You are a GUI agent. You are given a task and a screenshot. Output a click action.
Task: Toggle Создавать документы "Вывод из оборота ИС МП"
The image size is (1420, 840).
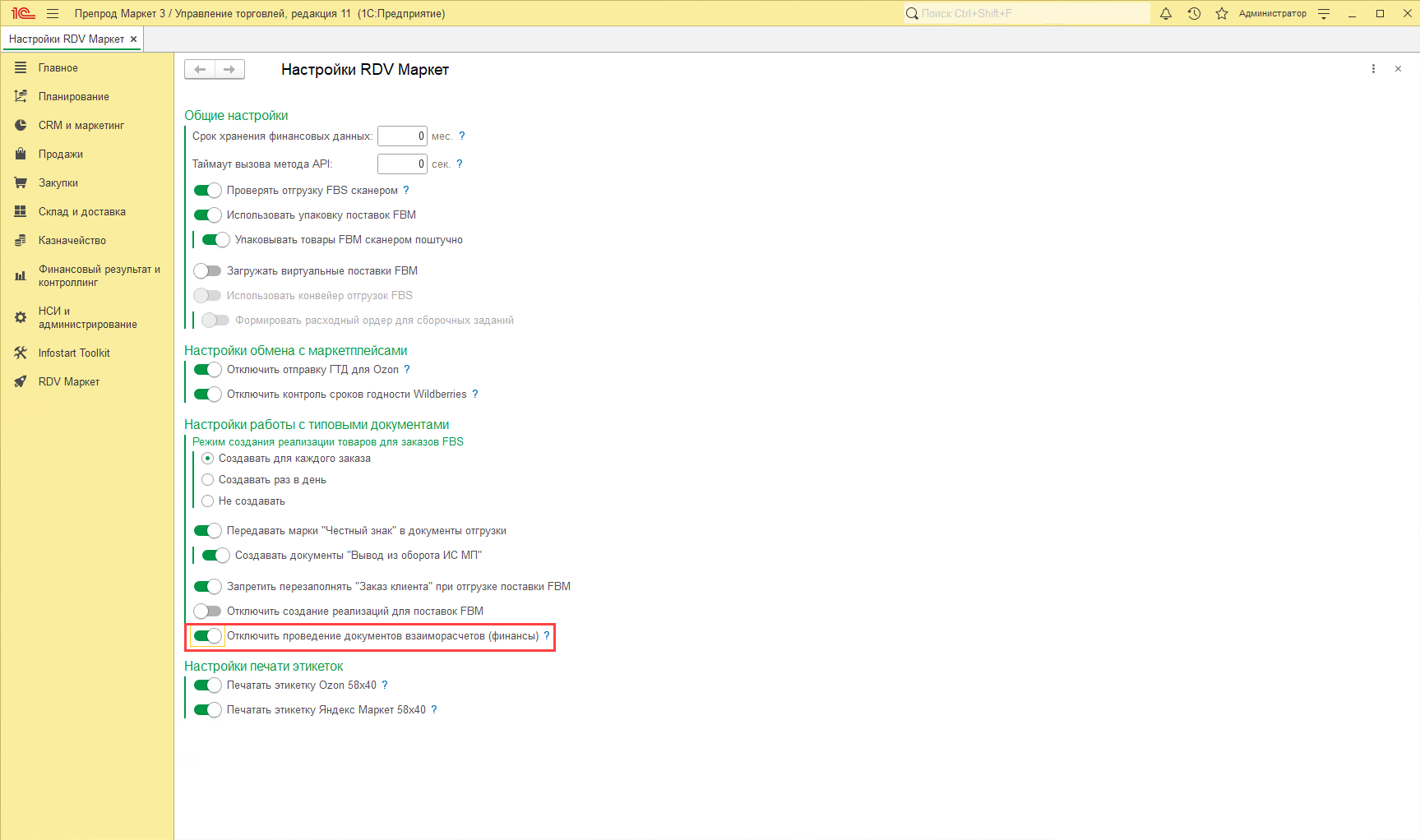coord(216,556)
